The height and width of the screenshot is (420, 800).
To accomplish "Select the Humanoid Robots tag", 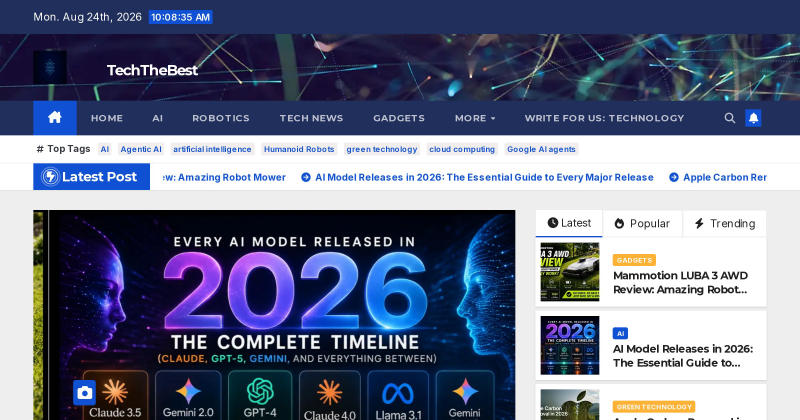I will click(299, 149).
